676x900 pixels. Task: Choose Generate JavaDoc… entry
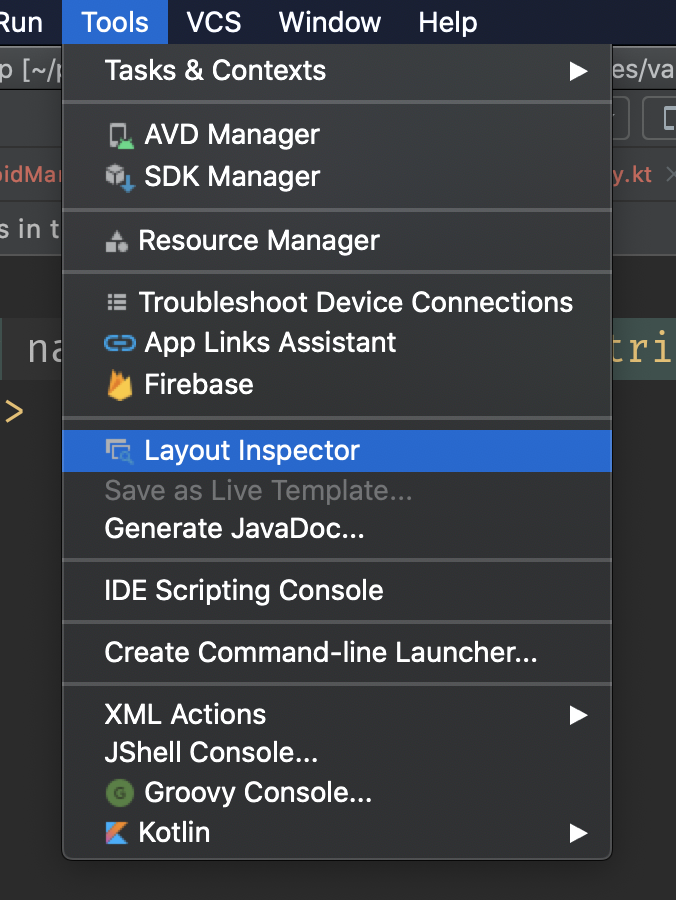pyautogui.click(x=337, y=529)
